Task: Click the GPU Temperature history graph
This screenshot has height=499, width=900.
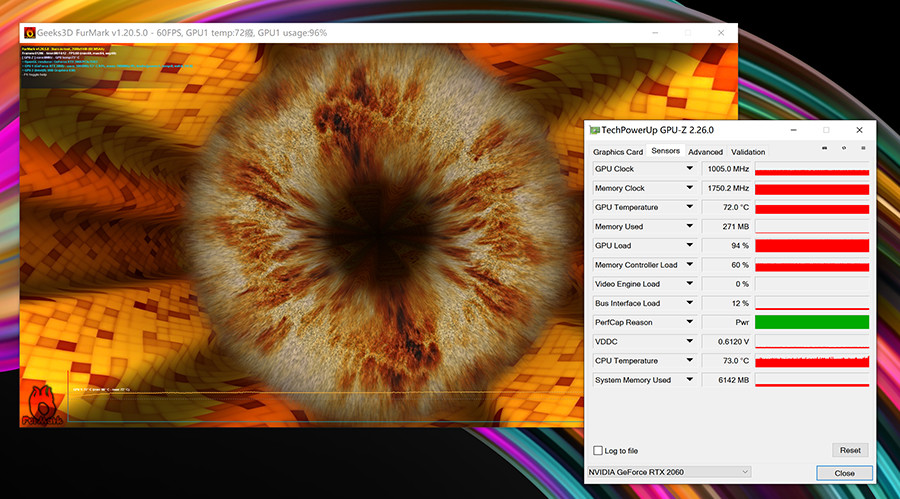Action: pos(812,207)
